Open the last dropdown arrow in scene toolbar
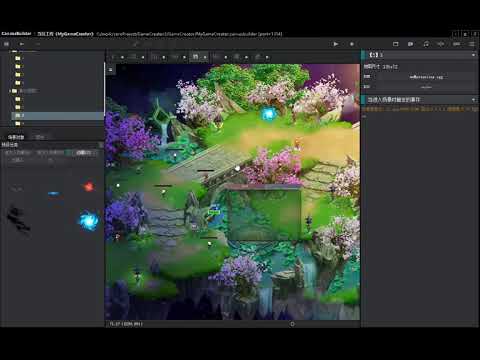 (x=267, y=57)
